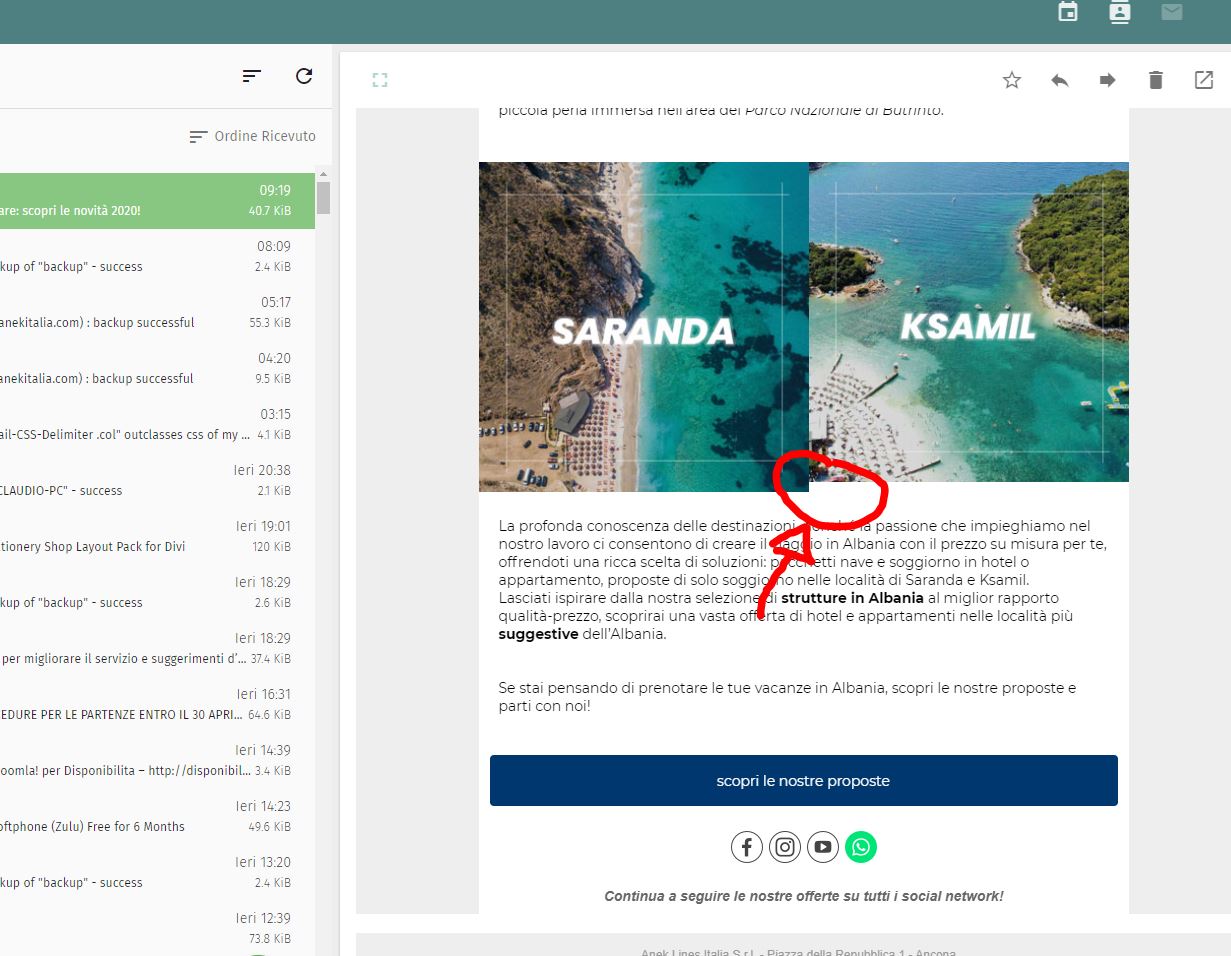Click the WhatsApp social icon

pos(861,847)
